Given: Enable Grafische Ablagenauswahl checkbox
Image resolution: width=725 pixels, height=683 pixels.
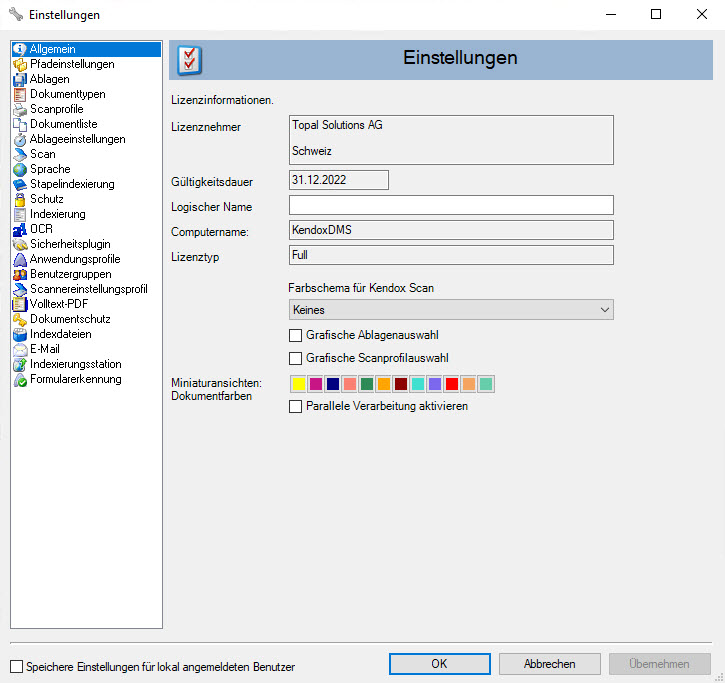Looking at the screenshot, I should [295, 336].
